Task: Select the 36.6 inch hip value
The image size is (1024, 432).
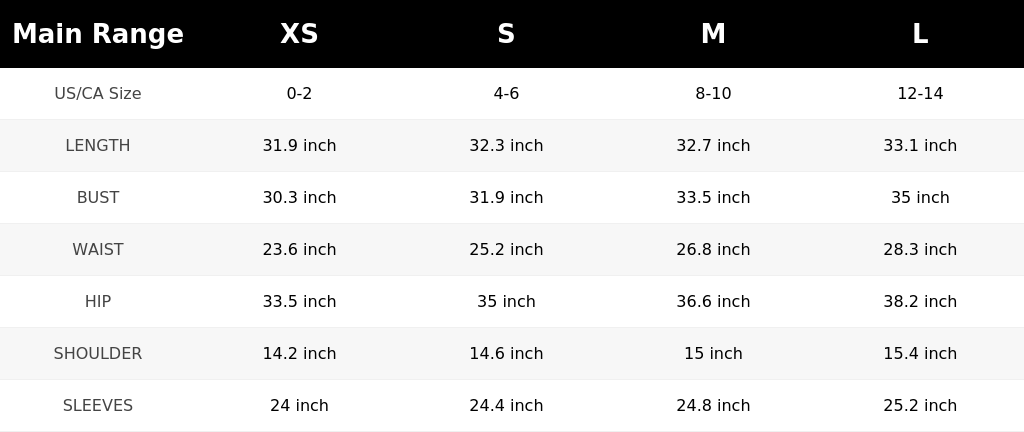Action: click(x=713, y=301)
